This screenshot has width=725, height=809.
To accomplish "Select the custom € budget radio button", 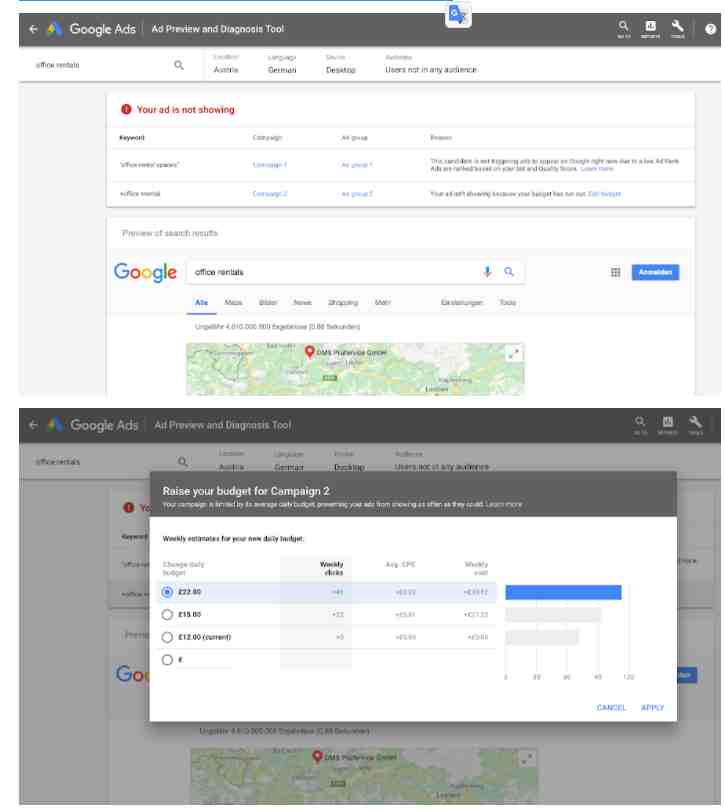I will tap(167, 659).
